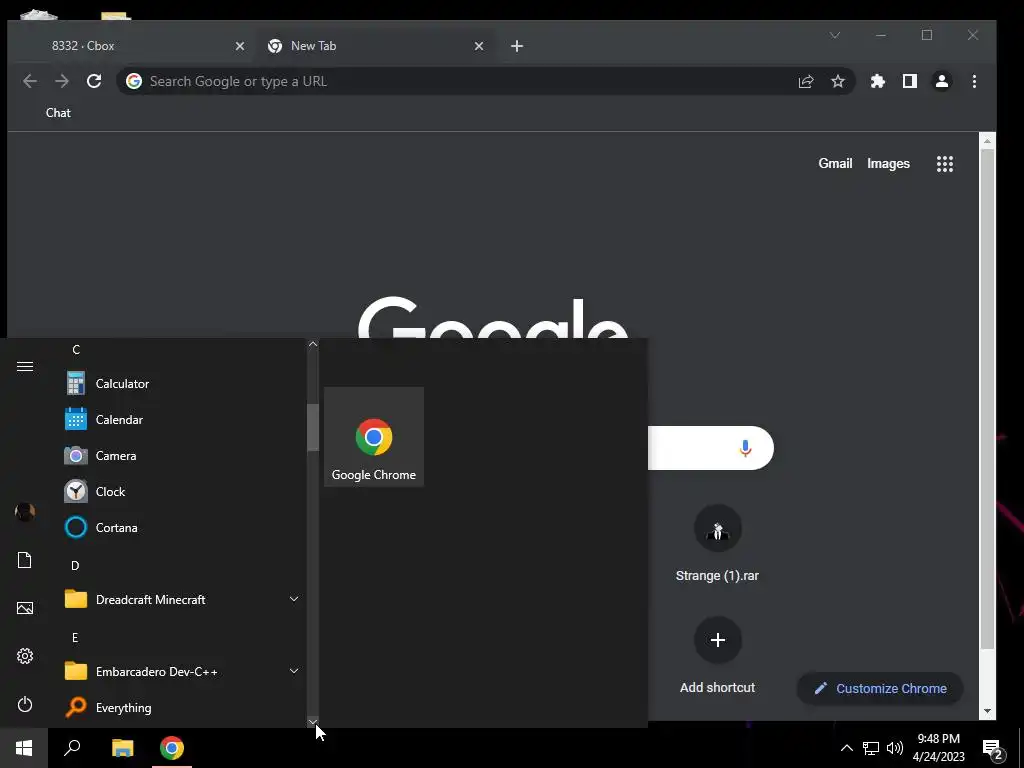
Task: Open a new tab with plus button
Action: coord(517,46)
